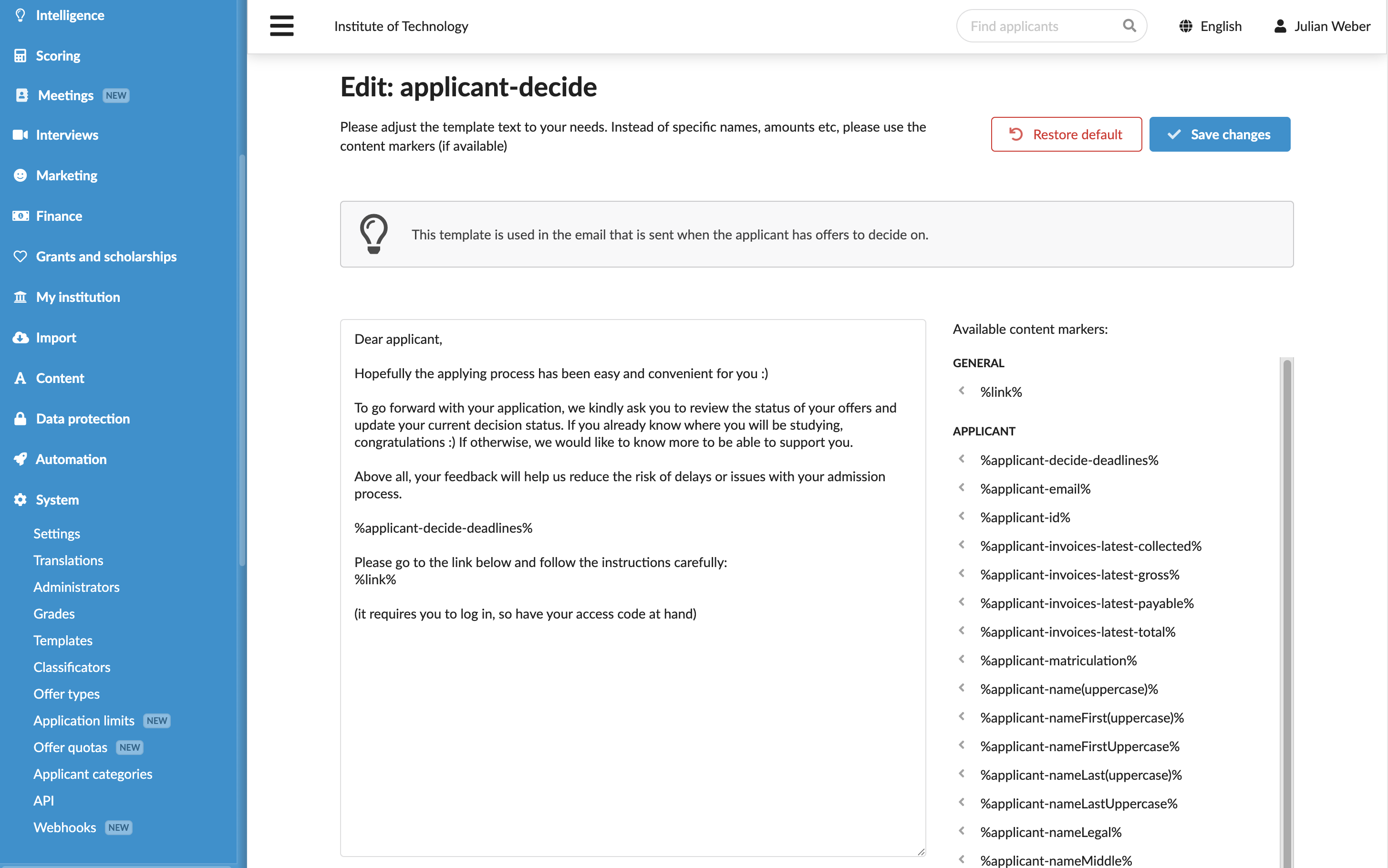Open the Settings submenu link
Image resolution: width=1388 pixels, height=868 pixels.
(x=57, y=533)
